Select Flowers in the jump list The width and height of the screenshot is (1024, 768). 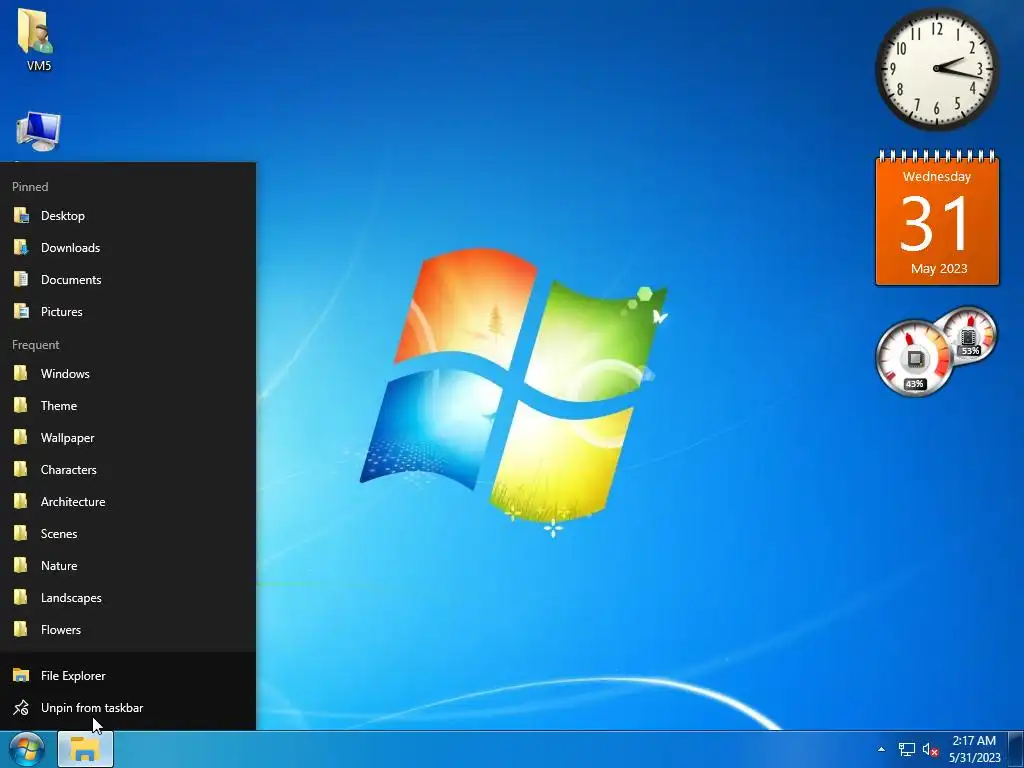pyautogui.click(x=128, y=630)
